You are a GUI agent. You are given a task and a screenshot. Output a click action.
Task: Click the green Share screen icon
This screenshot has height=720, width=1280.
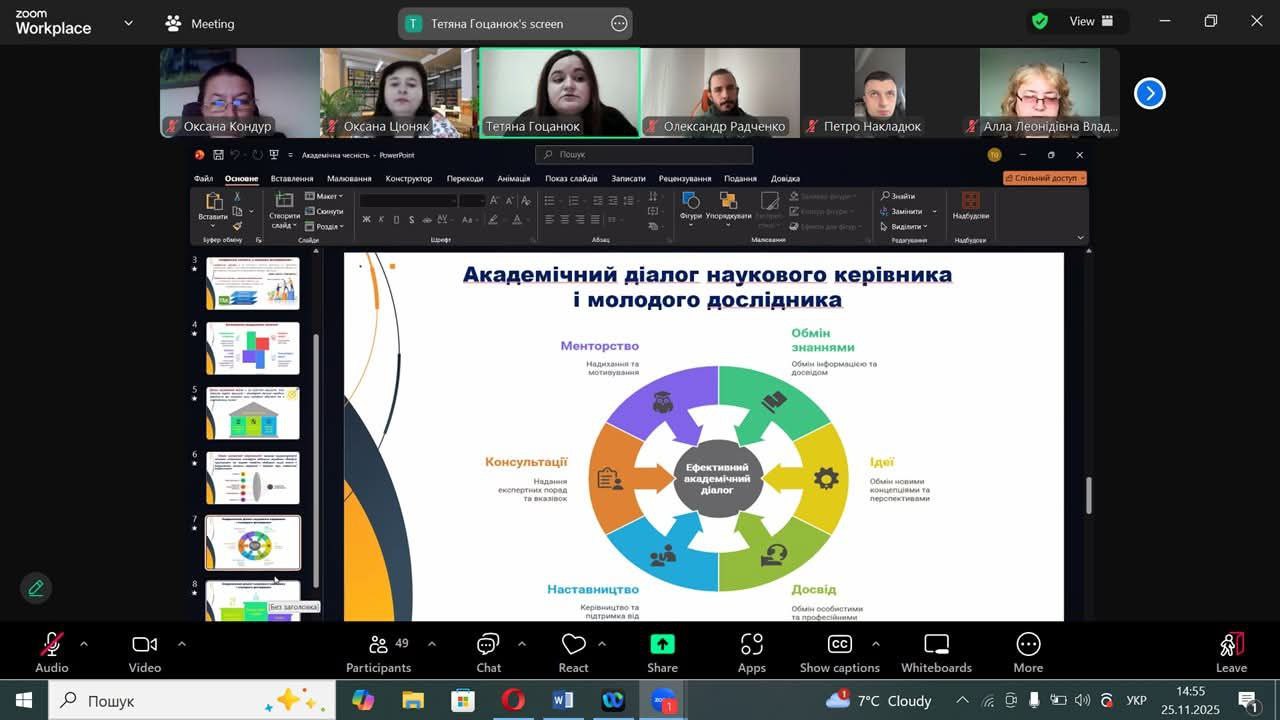click(662, 645)
